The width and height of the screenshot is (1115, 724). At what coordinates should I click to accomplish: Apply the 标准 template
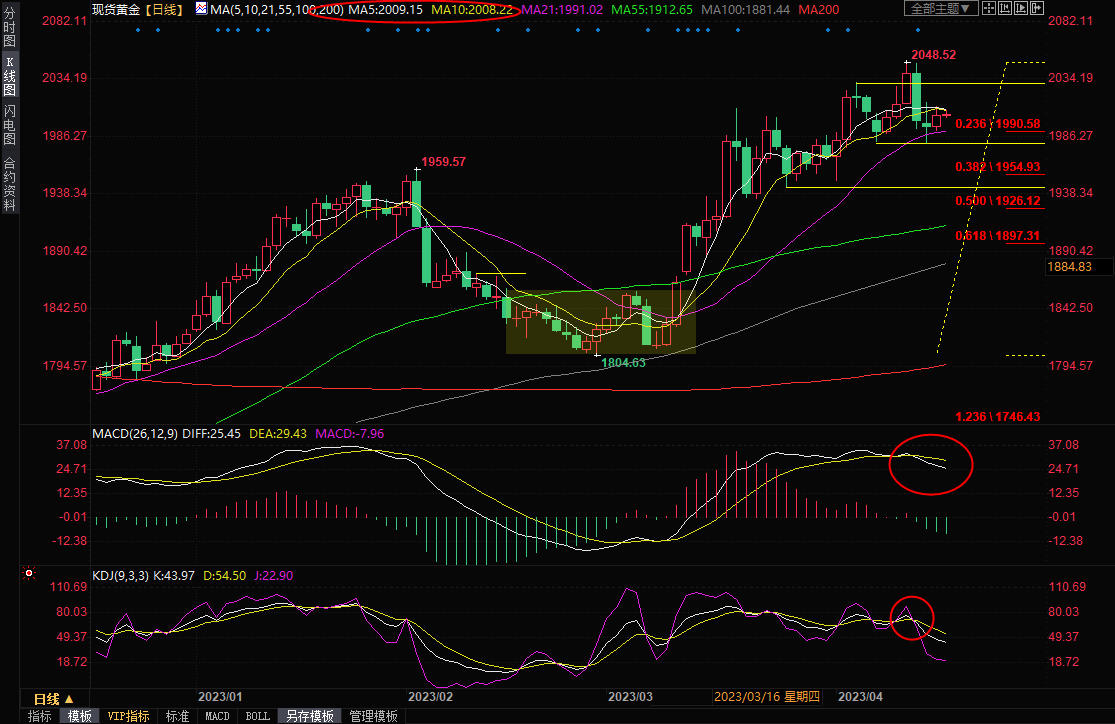[x=177, y=716]
